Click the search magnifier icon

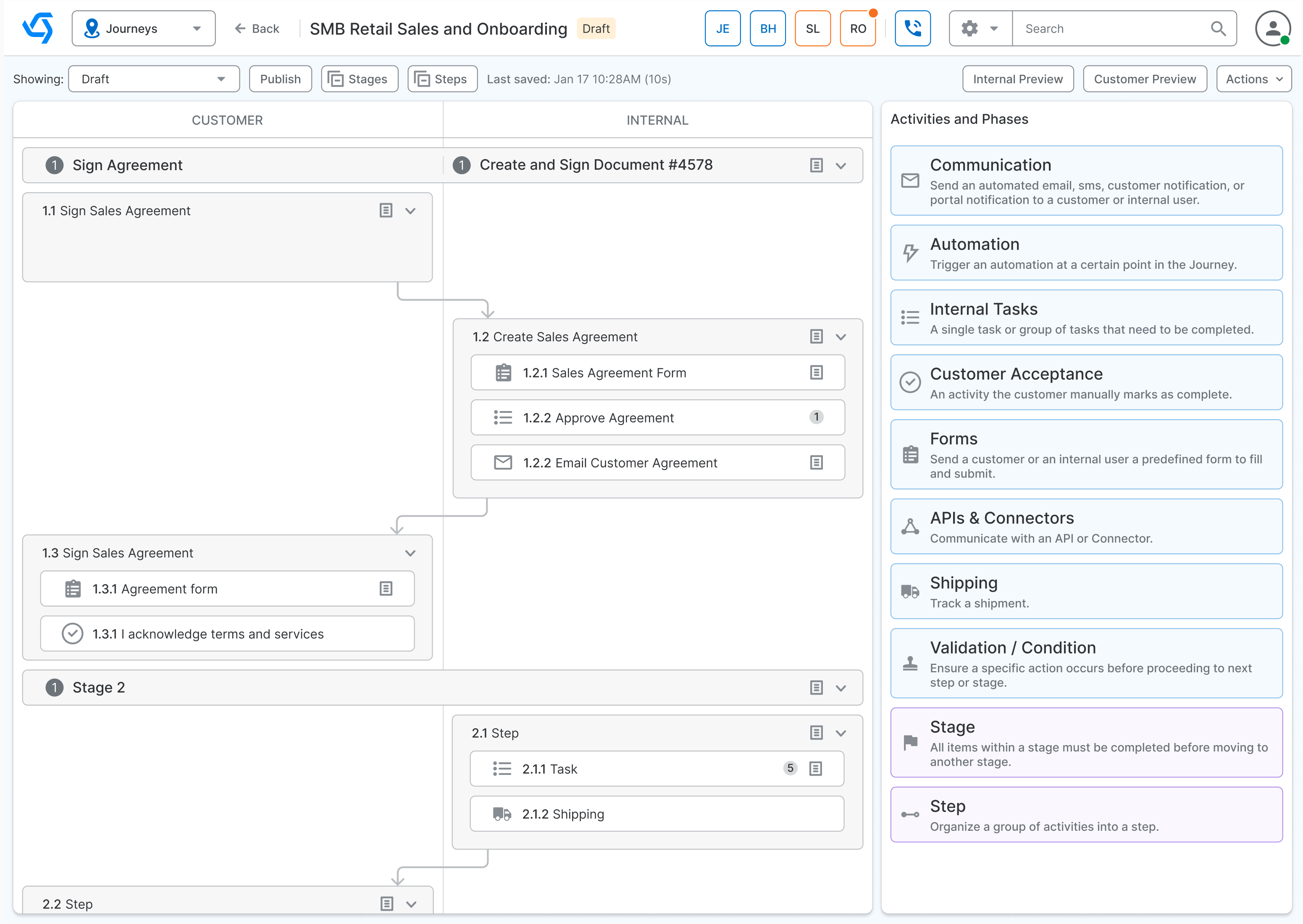[1218, 28]
